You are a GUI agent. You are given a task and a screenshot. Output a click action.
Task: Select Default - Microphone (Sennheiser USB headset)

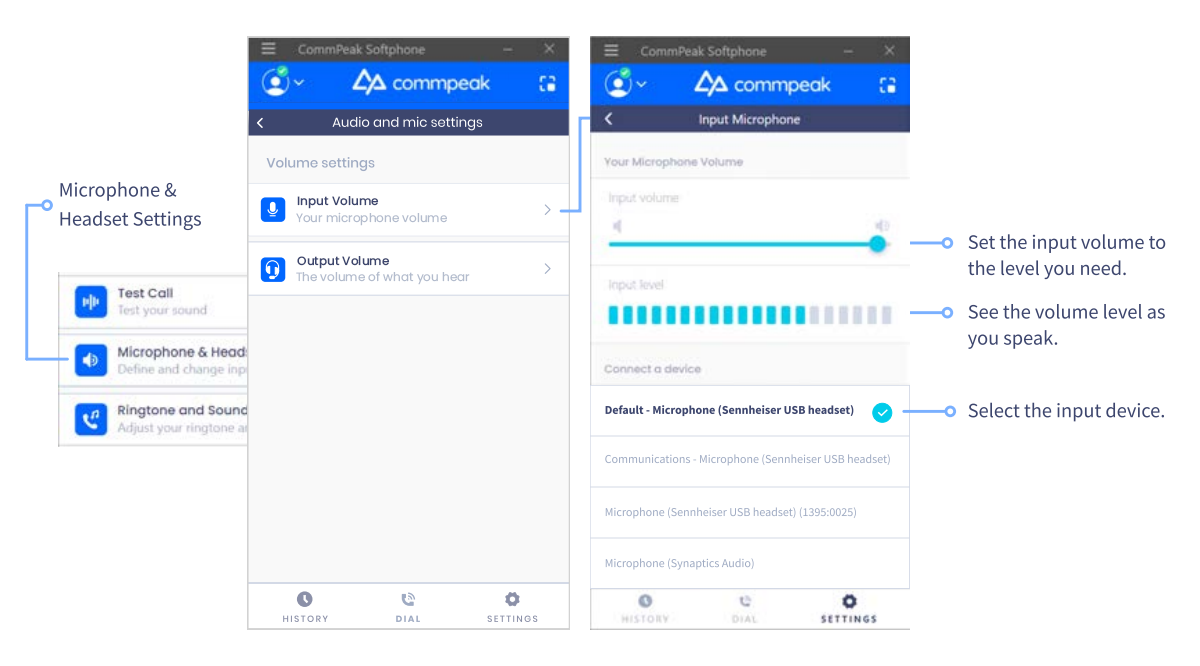pyautogui.click(x=750, y=411)
